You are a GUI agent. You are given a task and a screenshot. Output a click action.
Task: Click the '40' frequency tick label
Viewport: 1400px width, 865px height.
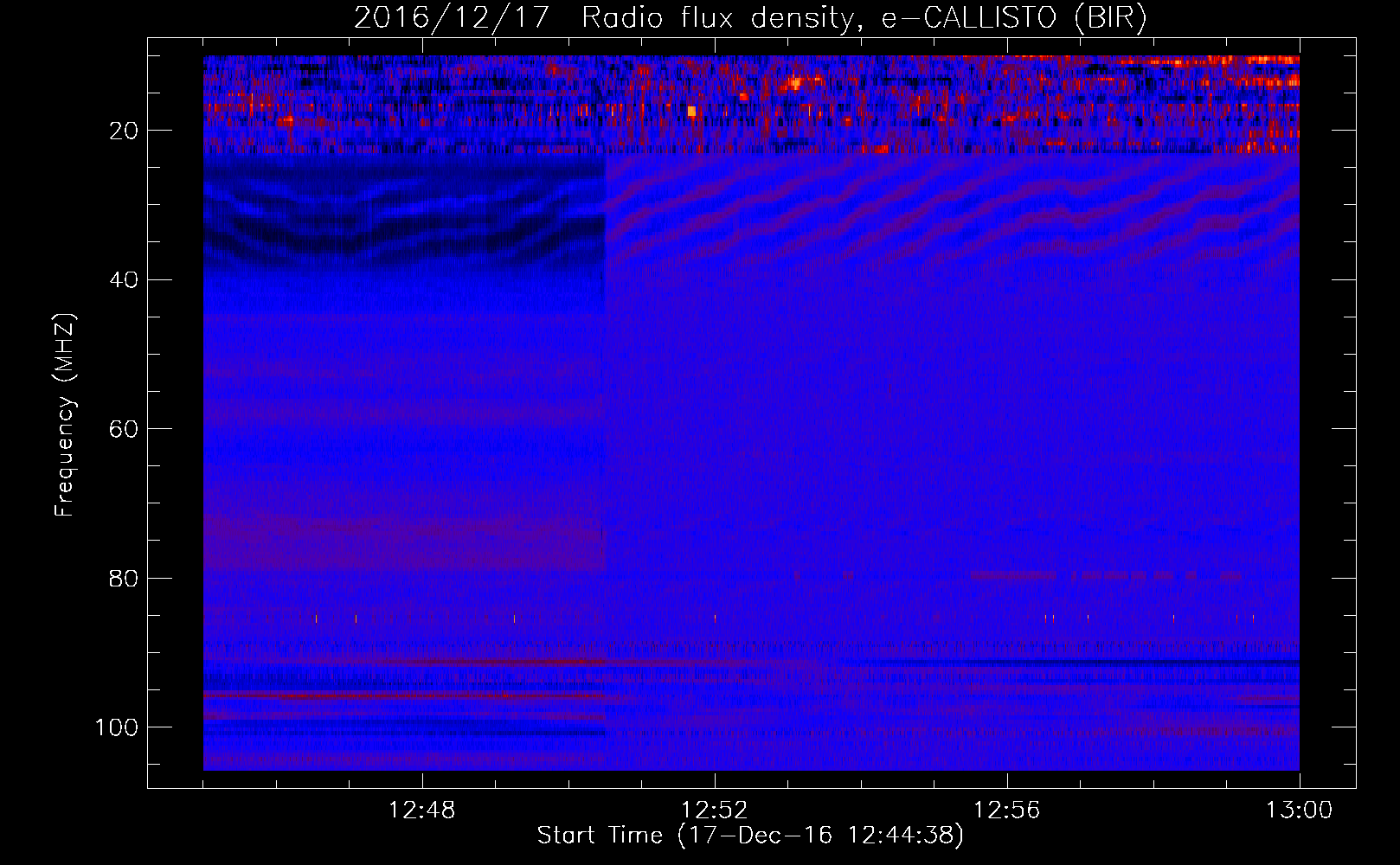125,280
